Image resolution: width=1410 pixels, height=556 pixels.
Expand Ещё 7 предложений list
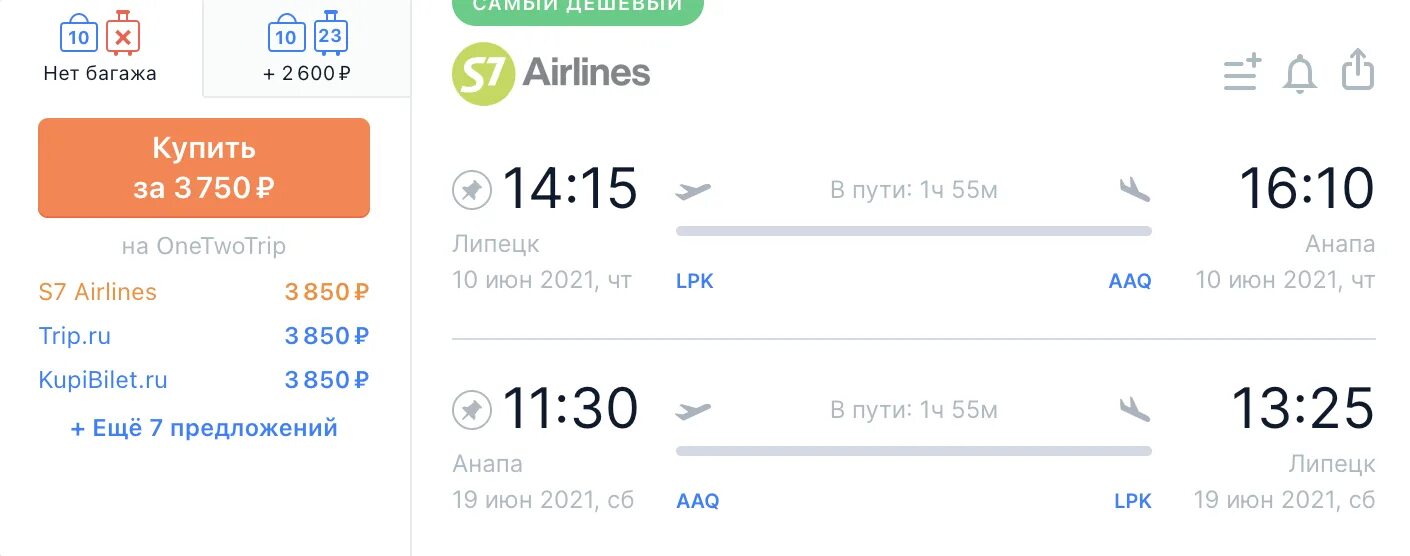click(x=204, y=428)
